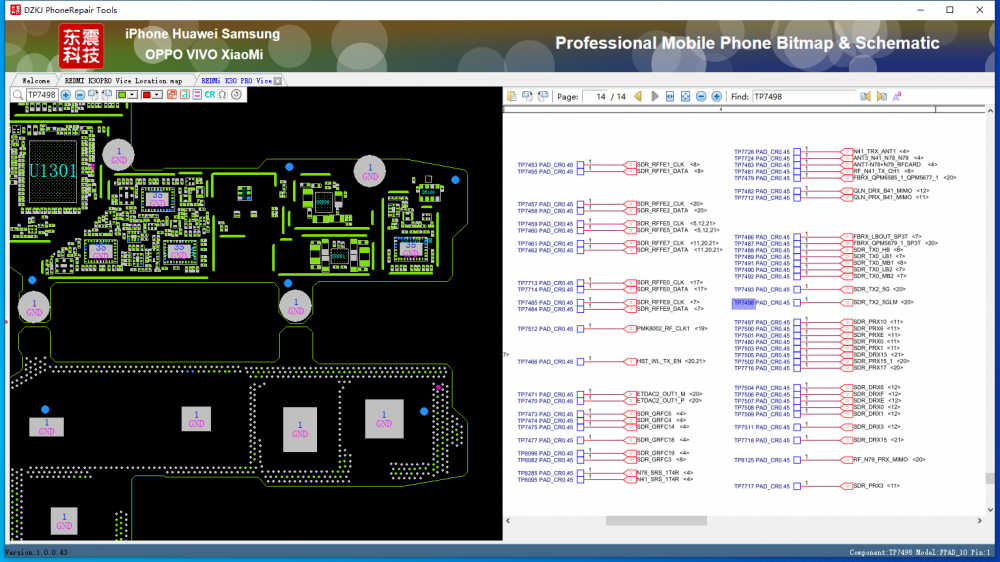This screenshot has height=562, width=1000.
Task: Click the CR component filter icon
Action: tap(210, 95)
